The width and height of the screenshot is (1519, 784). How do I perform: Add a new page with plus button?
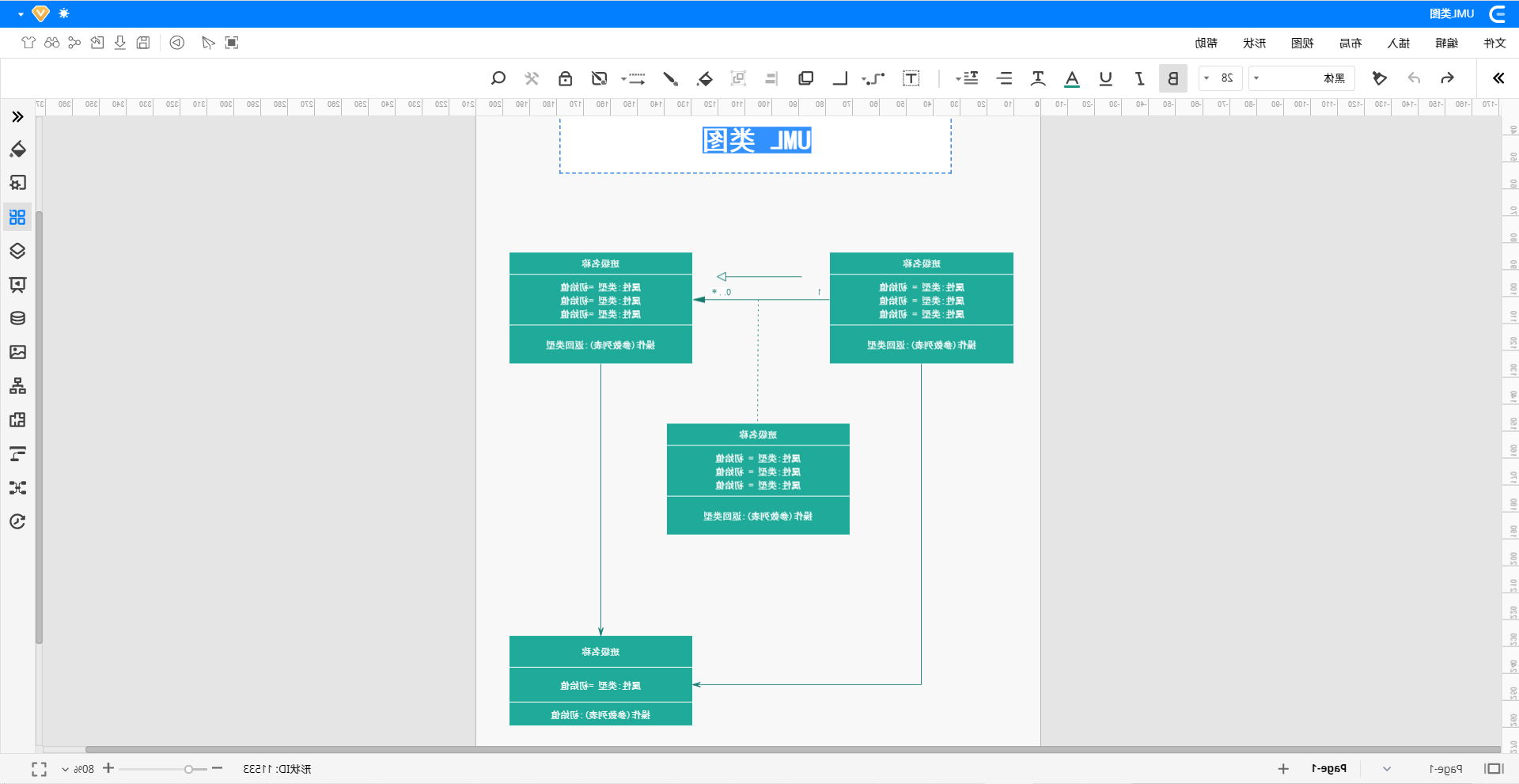point(1283,769)
